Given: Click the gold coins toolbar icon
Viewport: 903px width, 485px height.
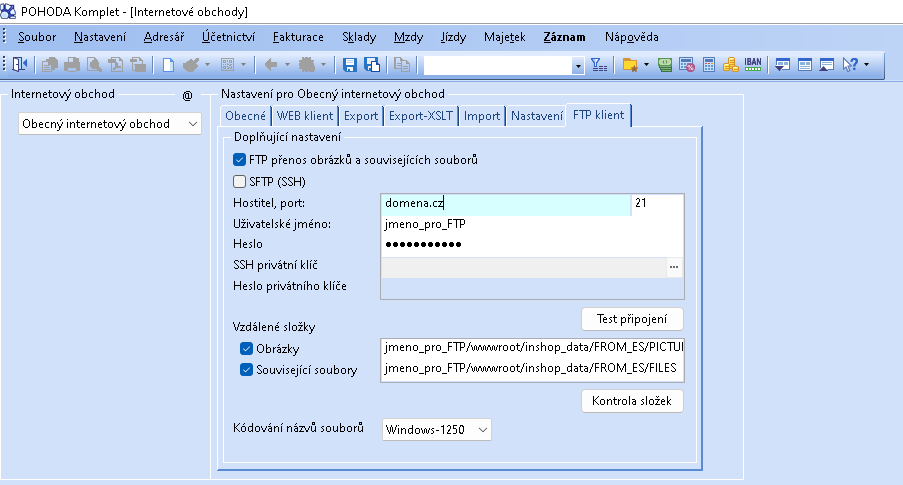Looking at the screenshot, I should point(730,65).
